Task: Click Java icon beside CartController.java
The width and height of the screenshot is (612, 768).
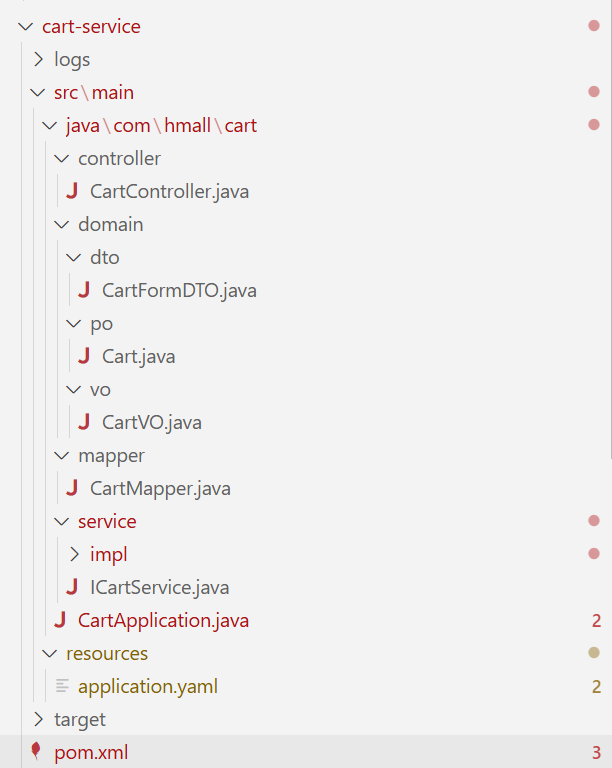Action: point(71,191)
